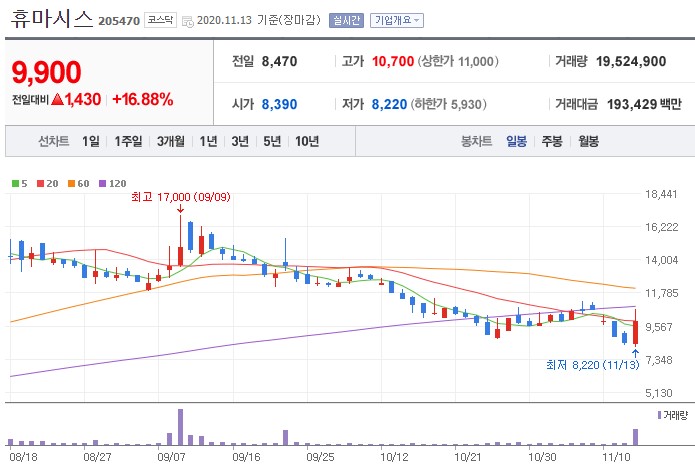
Task: Click the upper limit text 상한가 11,000
Action: (x=458, y=61)
